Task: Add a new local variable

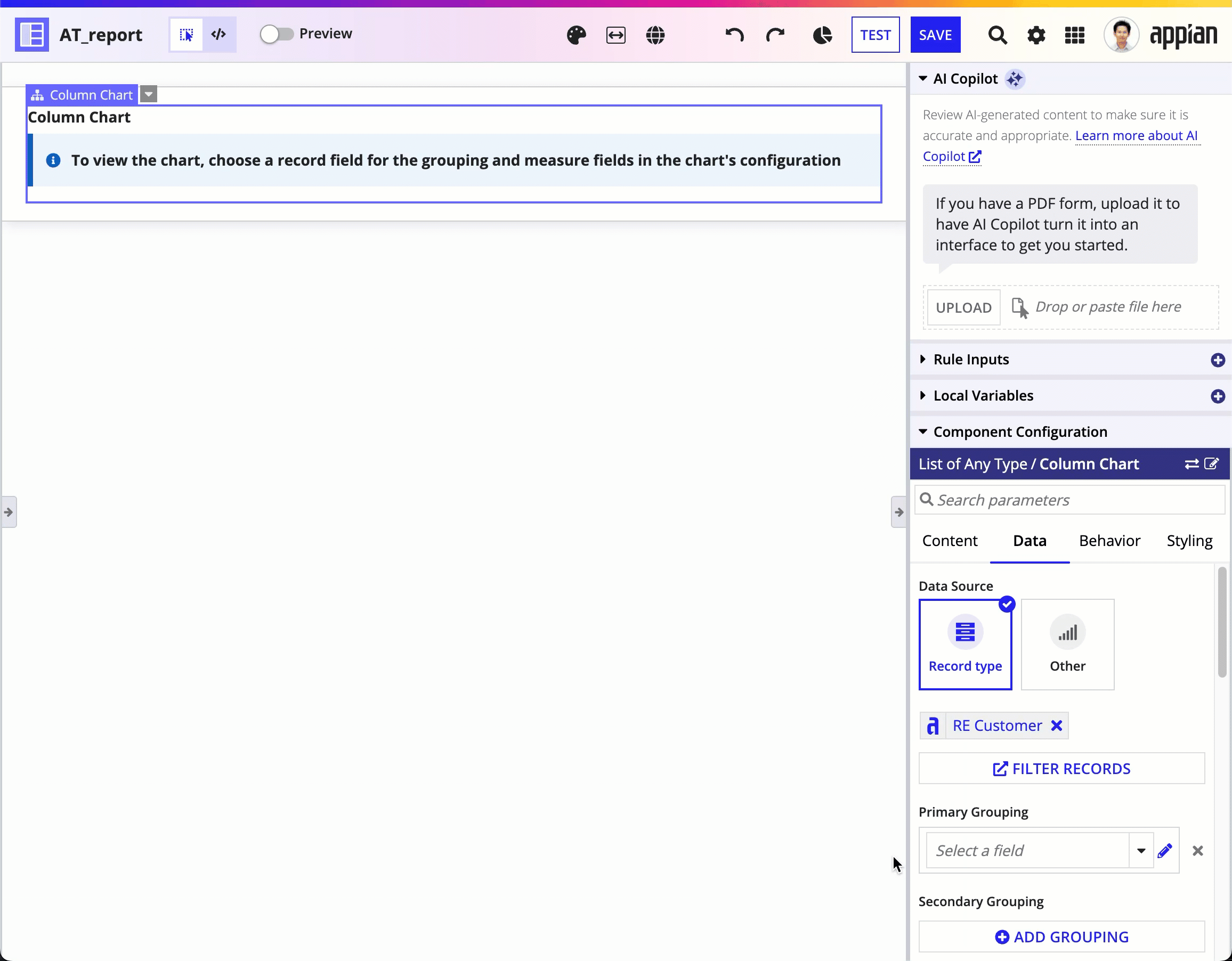Action: pos(1217,396)
